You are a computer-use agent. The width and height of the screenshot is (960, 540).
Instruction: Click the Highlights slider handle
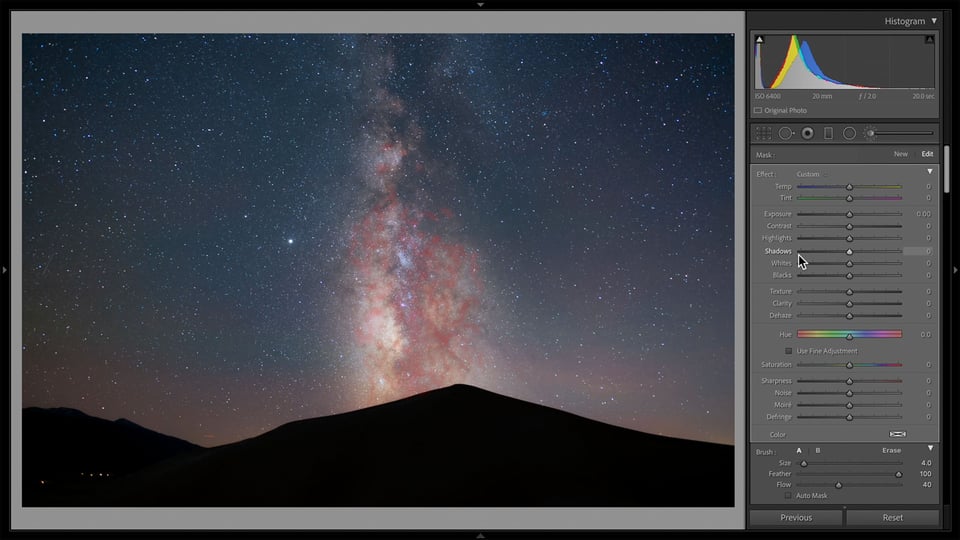pos(849,238)
